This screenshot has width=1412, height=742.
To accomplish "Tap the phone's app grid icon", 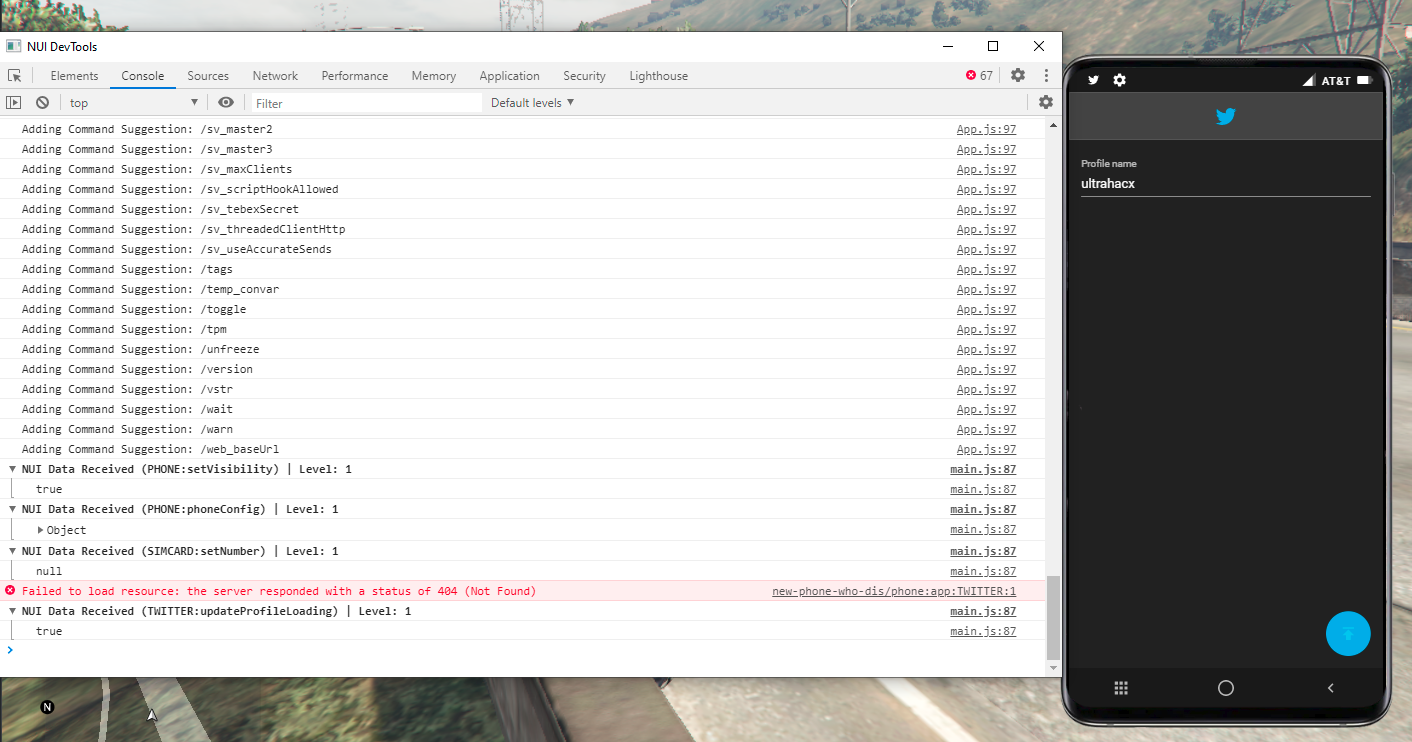I will coord(1121,688).
